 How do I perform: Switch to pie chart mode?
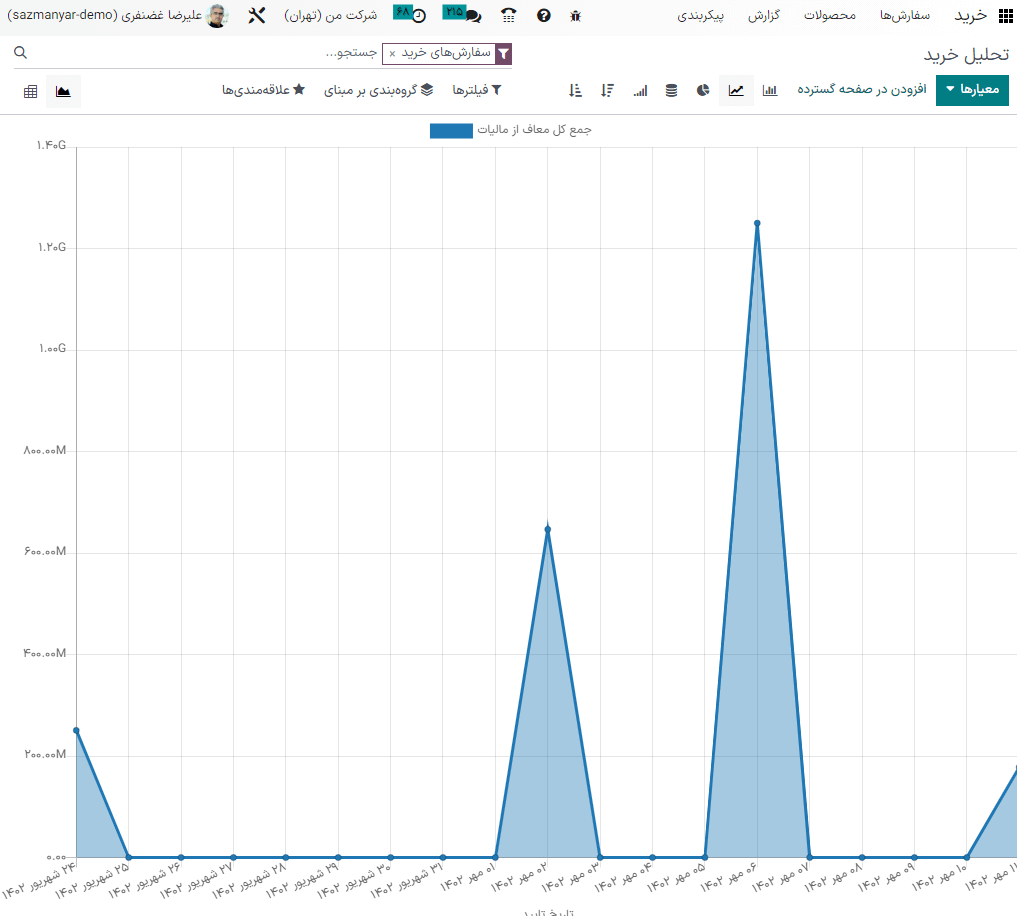(703, 91)
